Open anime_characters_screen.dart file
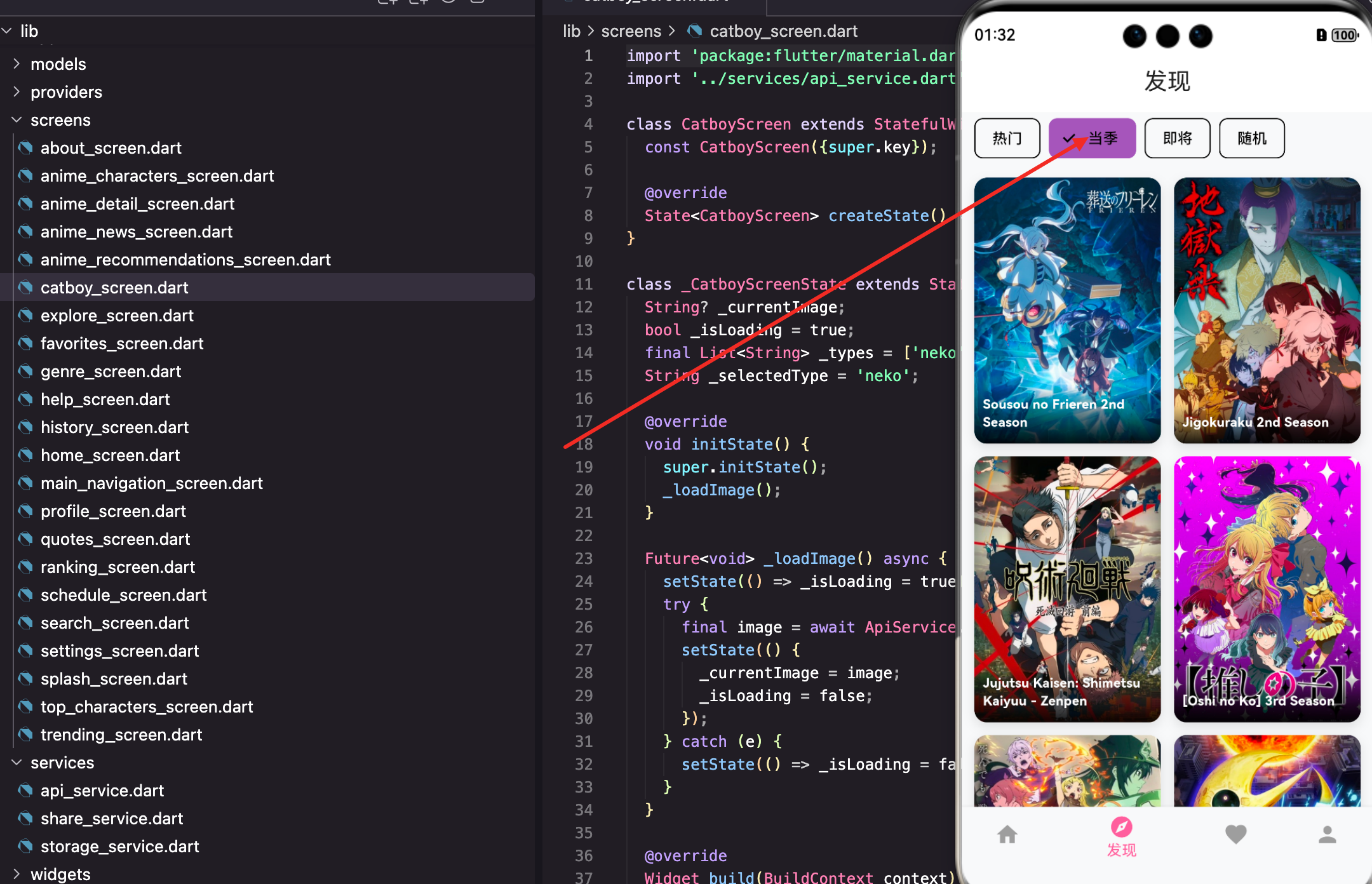 (x=157, y=176)
